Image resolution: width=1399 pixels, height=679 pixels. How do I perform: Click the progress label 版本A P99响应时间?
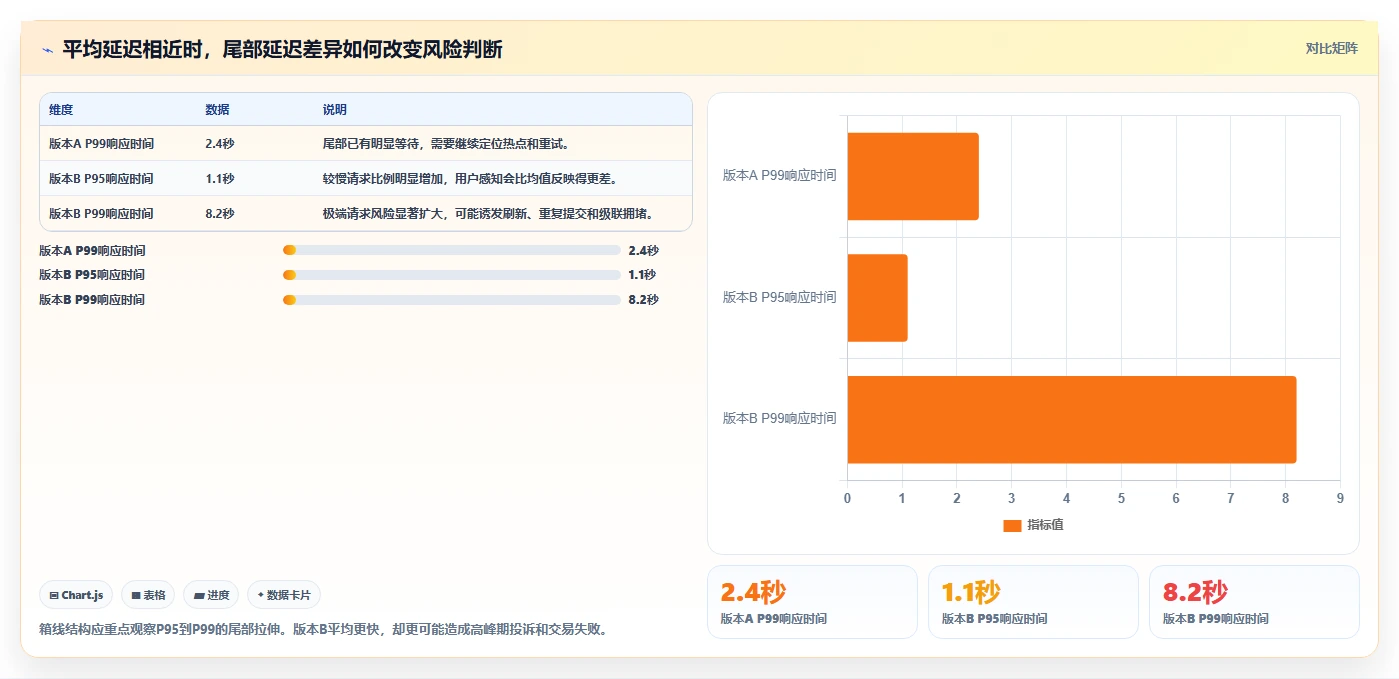[92, 251]
